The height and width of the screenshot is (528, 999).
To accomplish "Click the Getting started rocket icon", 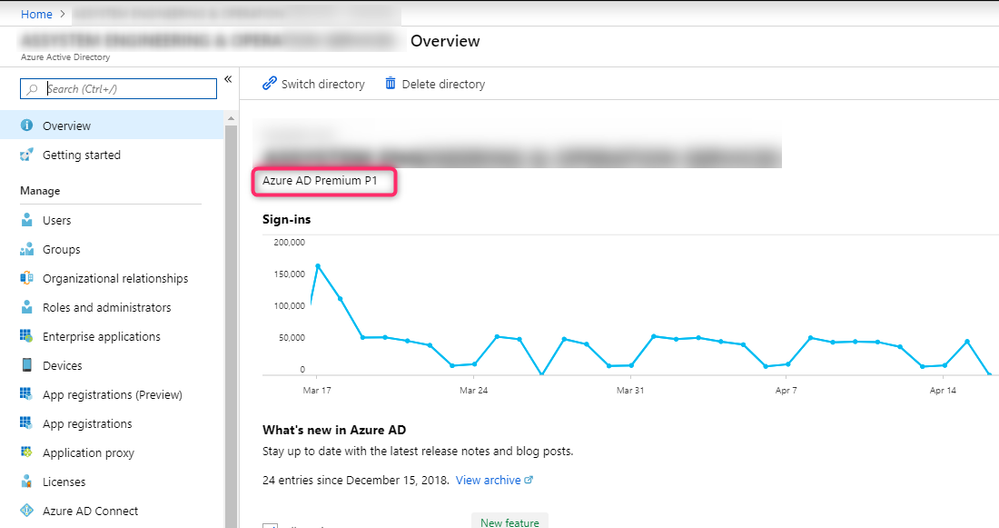I will pos(27,154).
